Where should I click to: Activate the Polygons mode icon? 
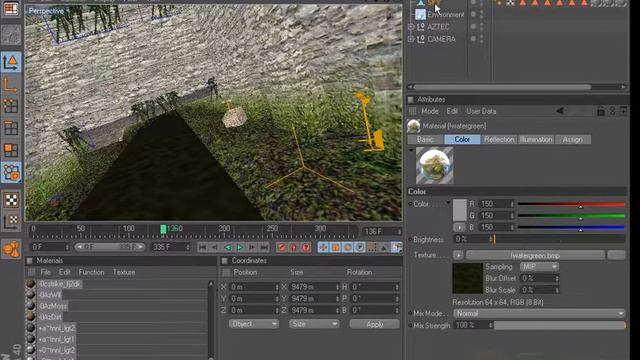coord(11,150)
